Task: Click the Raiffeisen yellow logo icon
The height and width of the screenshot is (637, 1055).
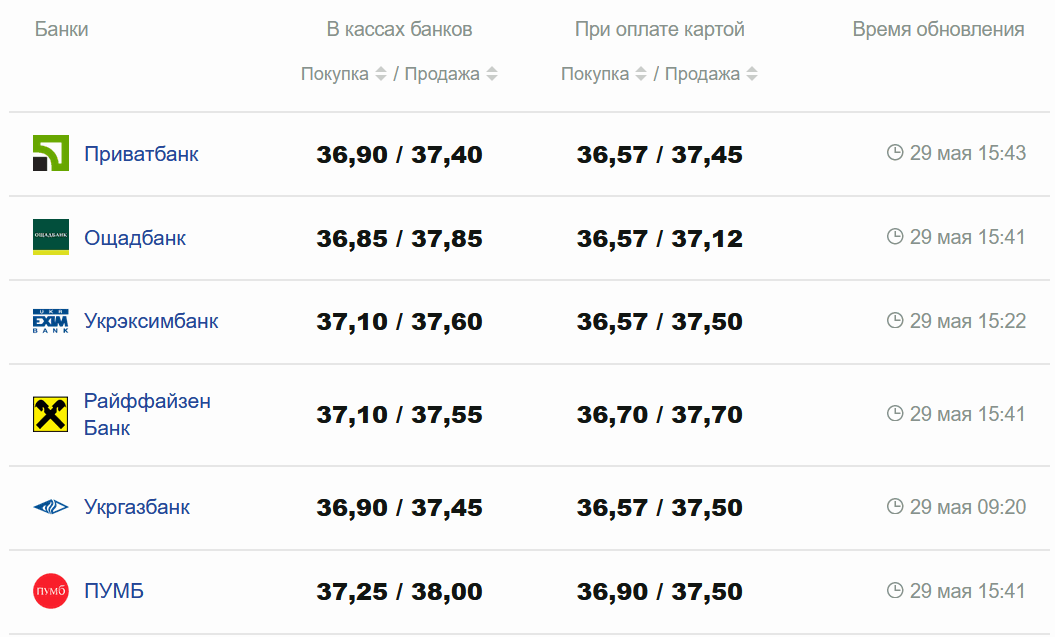Action: pyautogui.click(x=50, y=414)
